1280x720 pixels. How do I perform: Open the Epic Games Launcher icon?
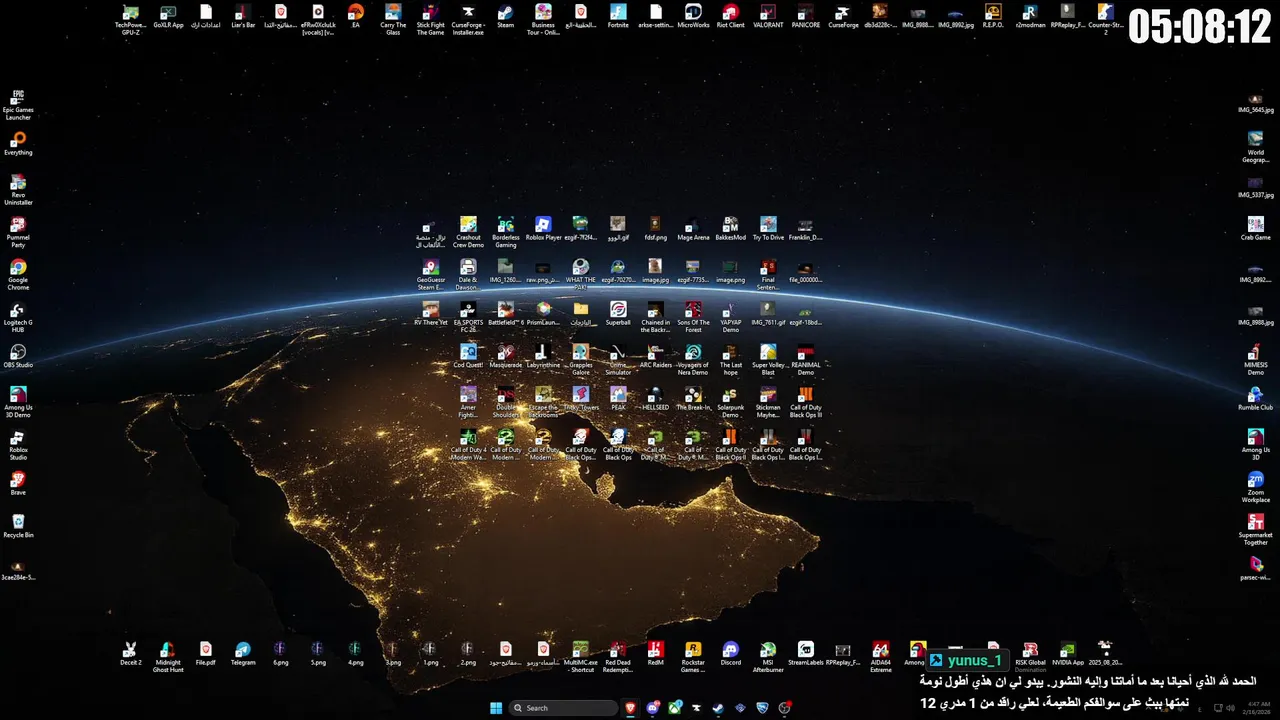pos(18,105)
